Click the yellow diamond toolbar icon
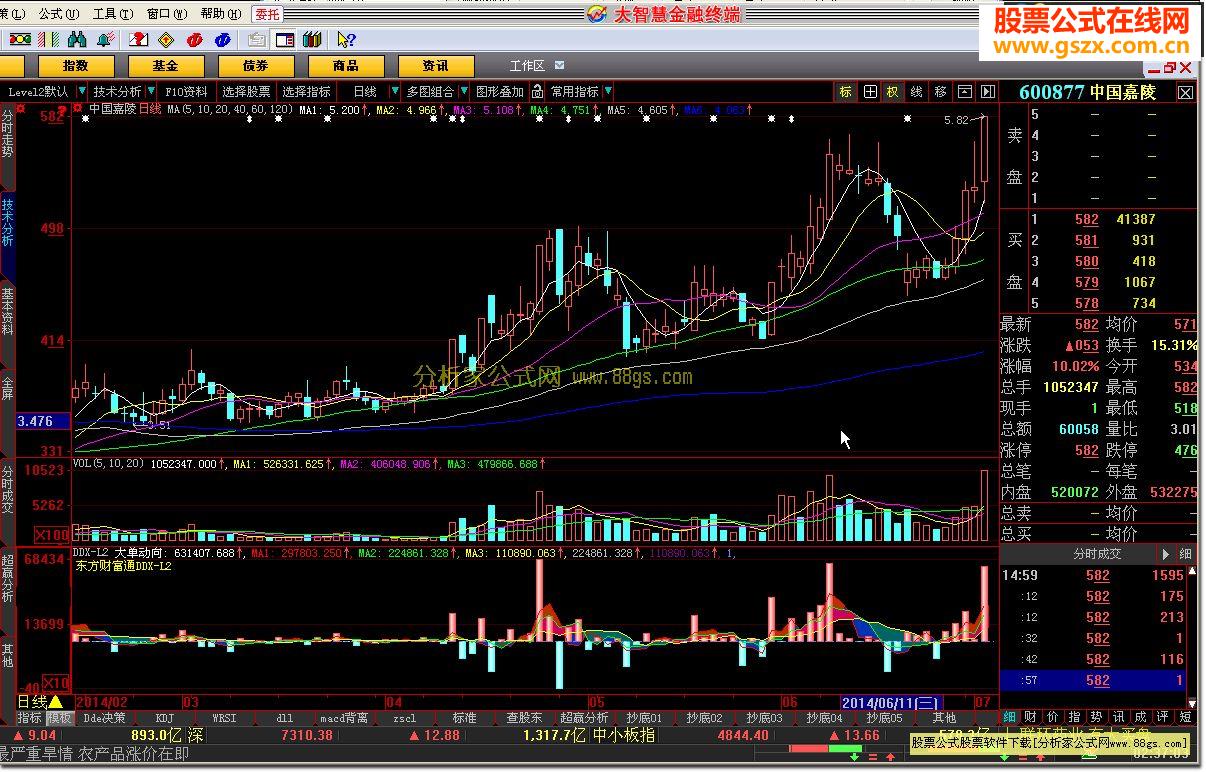This screenshot has width=1206, height=772. click(168, 40)
